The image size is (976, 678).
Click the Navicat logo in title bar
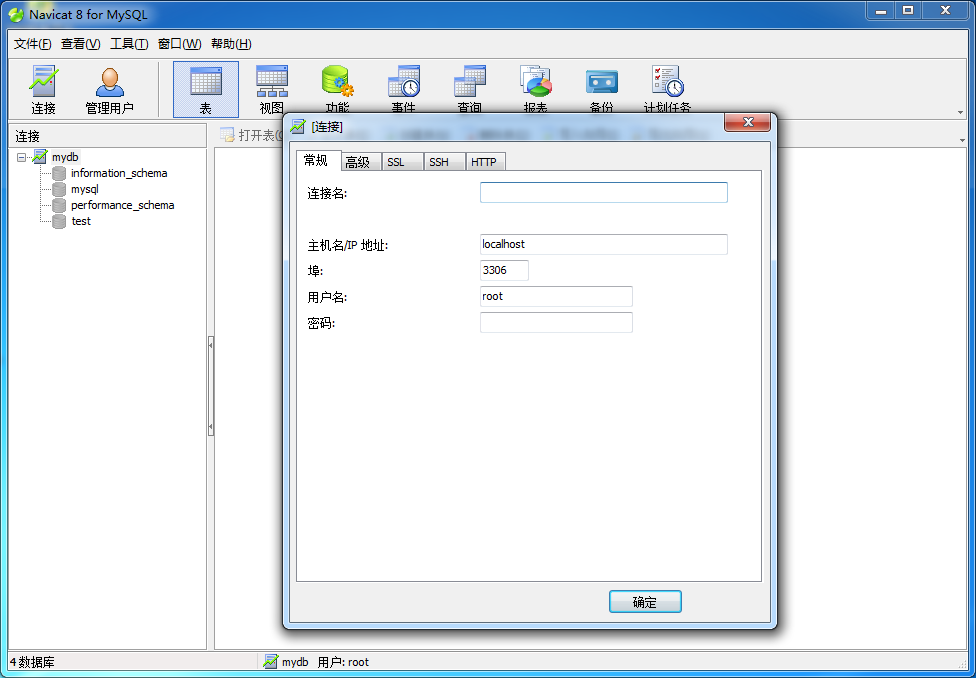click(x=16, y=14)
